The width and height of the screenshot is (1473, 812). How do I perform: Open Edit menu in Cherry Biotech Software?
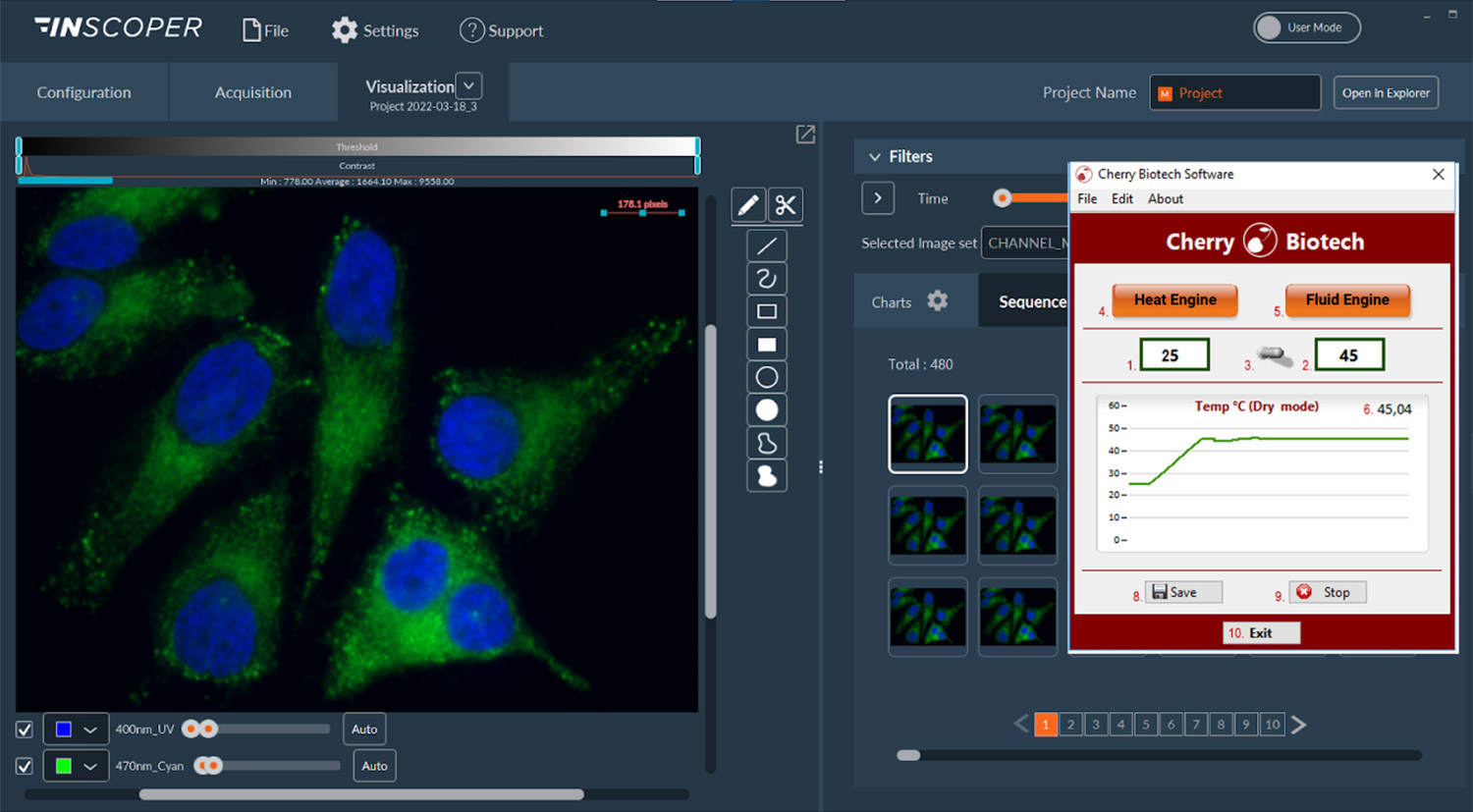pos(1122,198)
